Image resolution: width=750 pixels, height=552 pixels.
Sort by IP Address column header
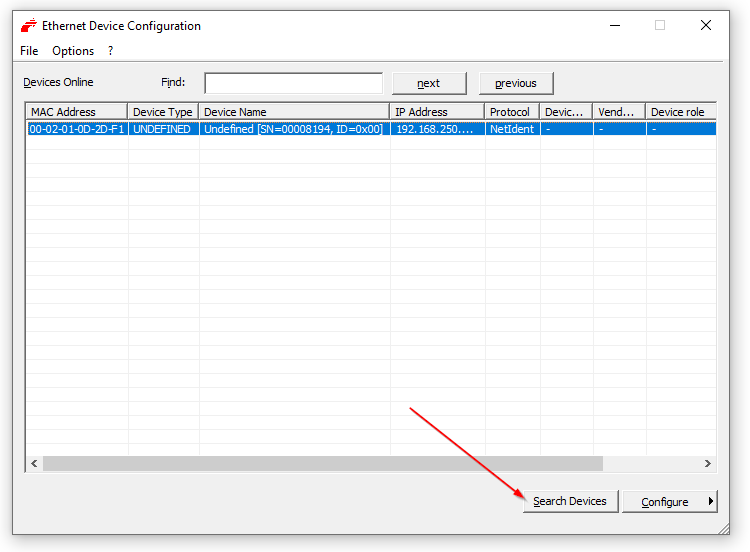pos(437,112)
